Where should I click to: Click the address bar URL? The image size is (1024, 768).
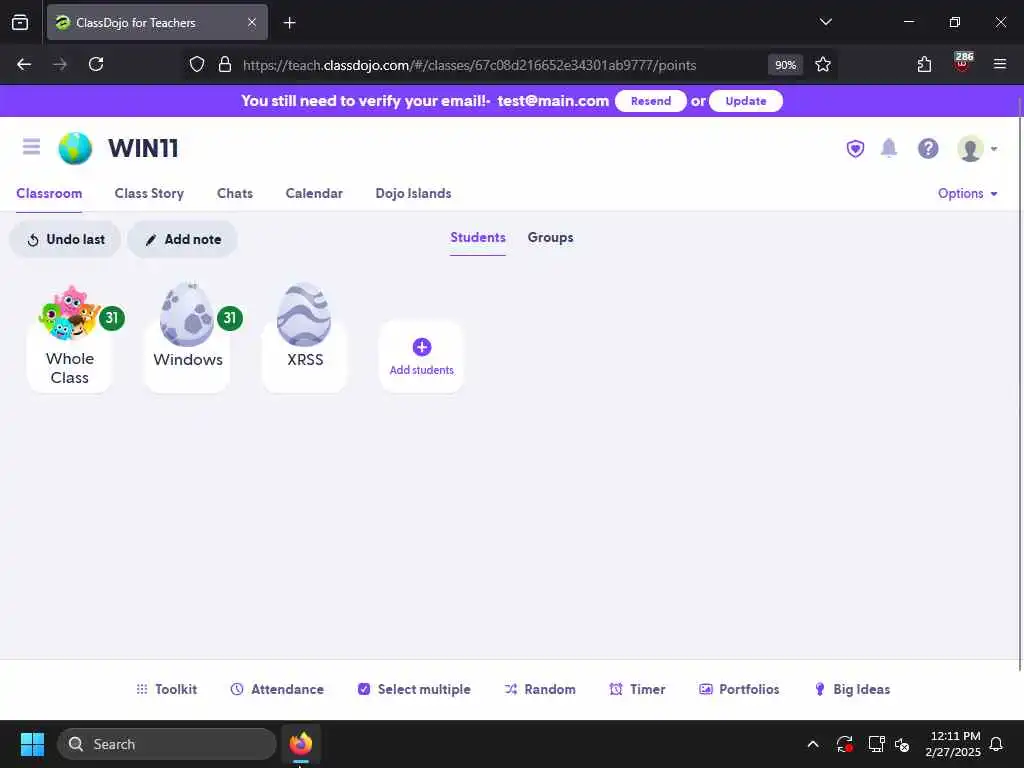[x=469, y=65]
